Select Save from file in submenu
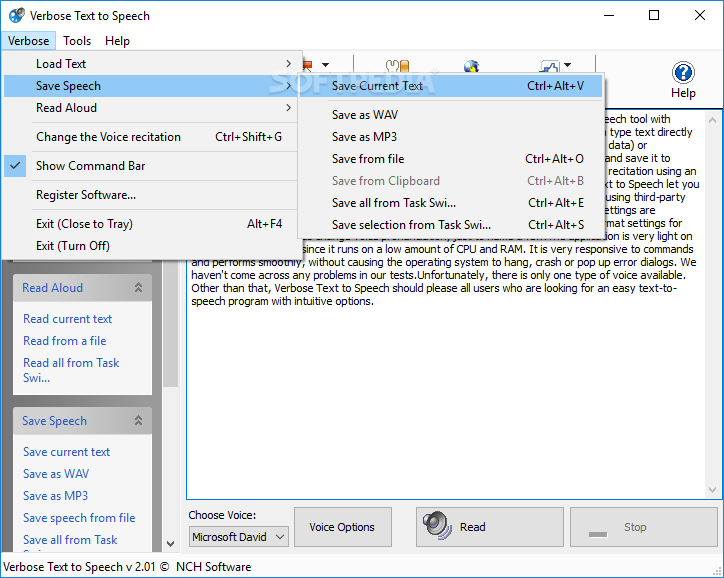 tap(451, 159)
